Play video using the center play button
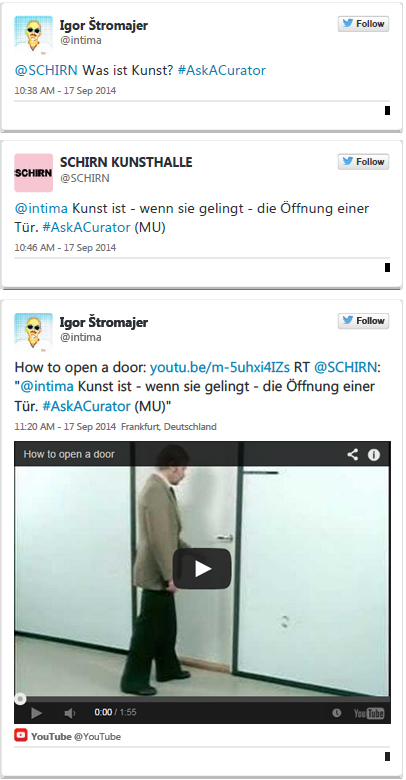The height and width of the screenshot is (780, 406). 202,569
